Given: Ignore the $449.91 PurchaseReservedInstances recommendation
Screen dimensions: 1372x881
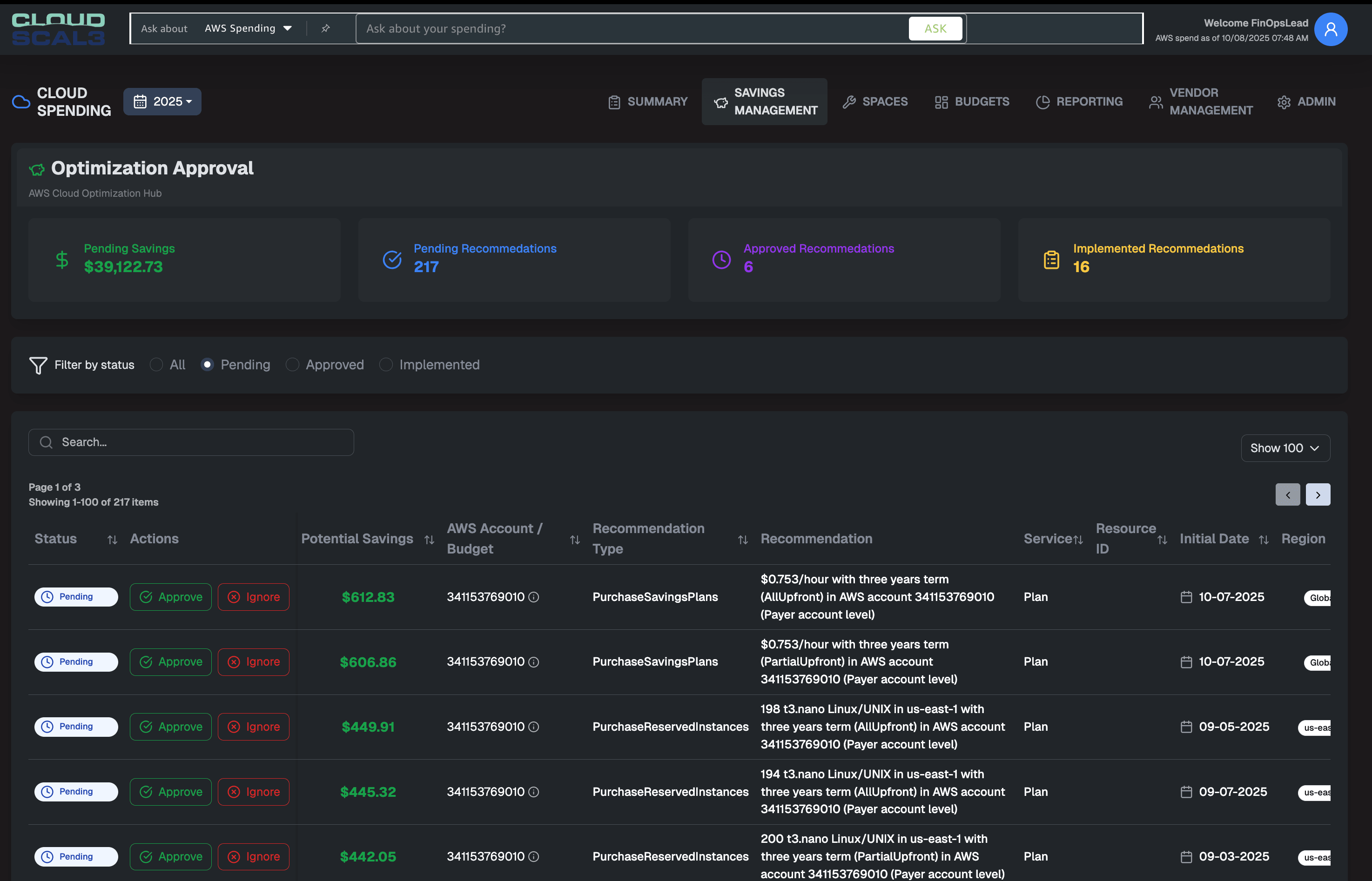Looking at the screenshot, I should click(253, 727).
